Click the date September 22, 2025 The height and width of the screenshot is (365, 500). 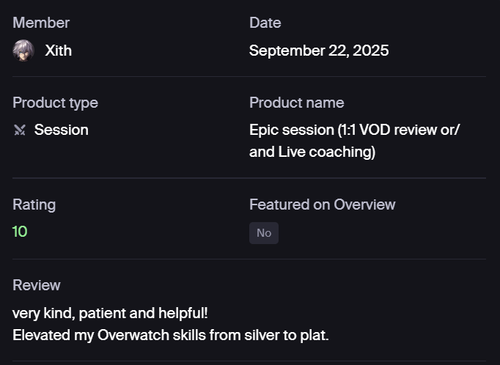319,51
